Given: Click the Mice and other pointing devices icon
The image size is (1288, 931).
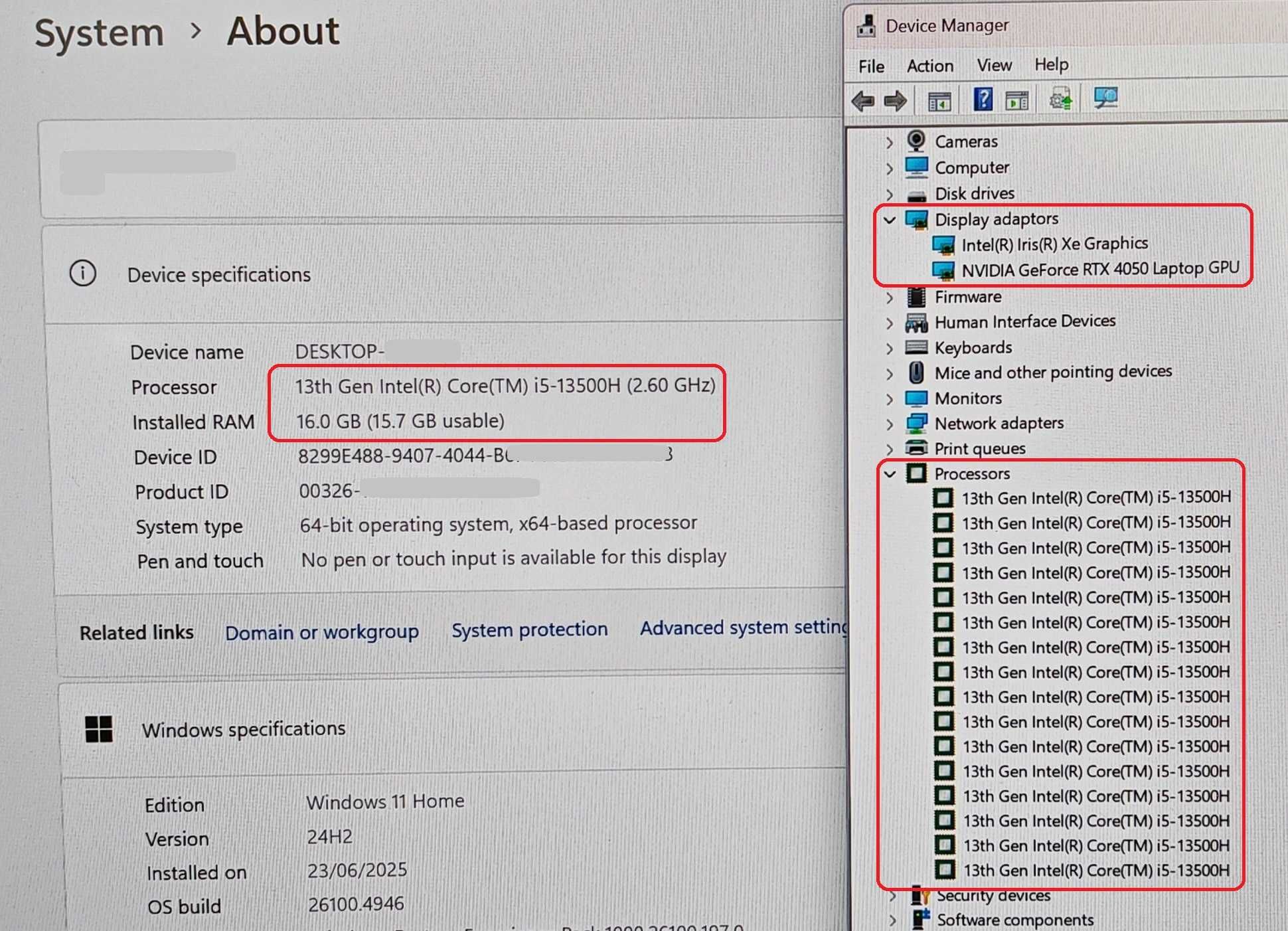Looking at the screenshot, I should pyautogui.click(x=916, y=373).
